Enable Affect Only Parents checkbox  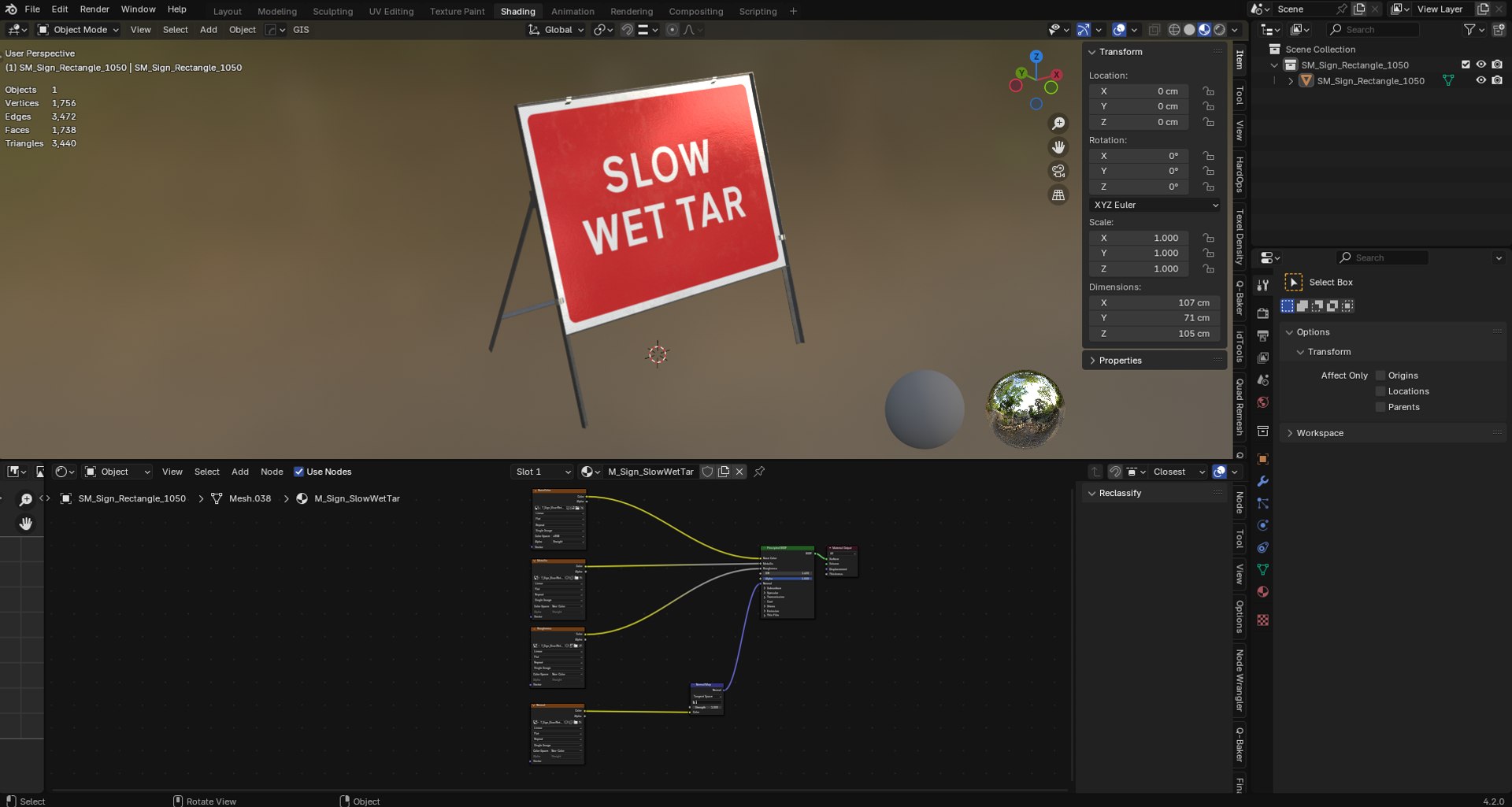tap(1380, 407)
